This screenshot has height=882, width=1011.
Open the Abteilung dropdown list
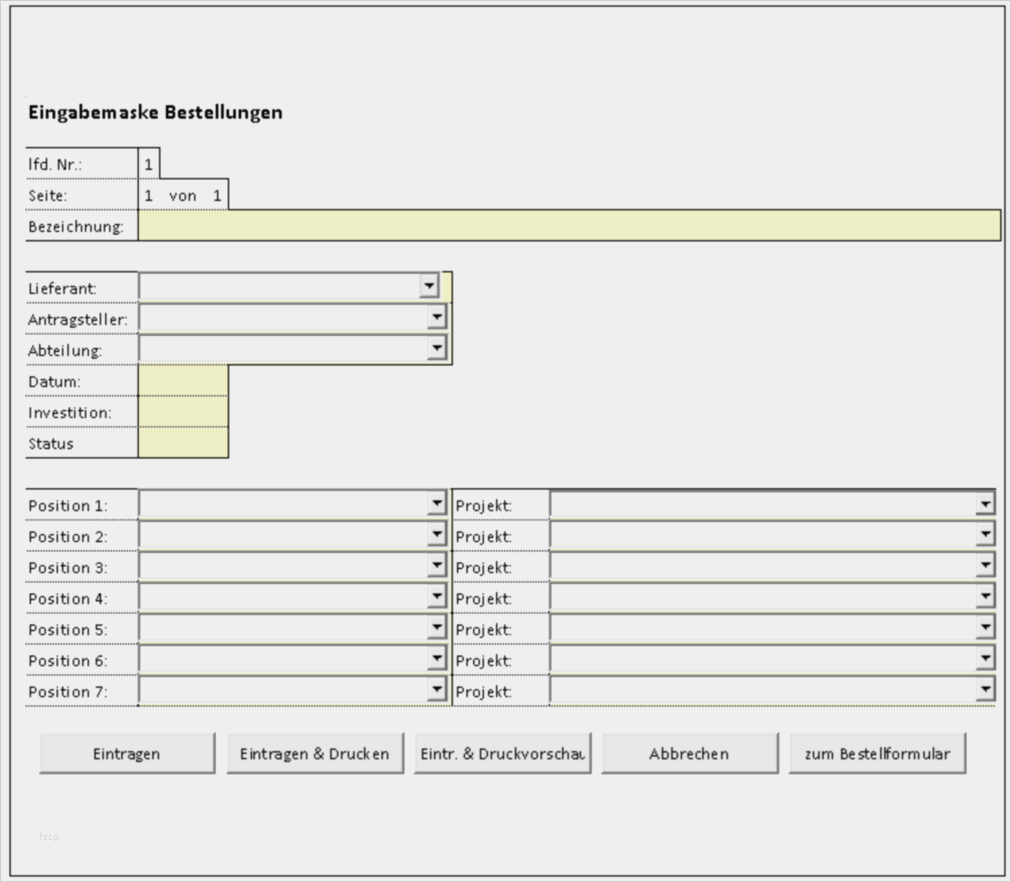tap(437, 348)
